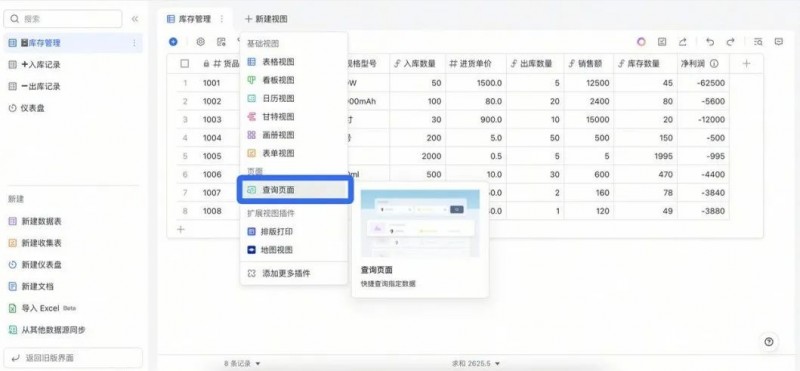Screen dimensions: 800x371
Task: Toggle the select-all header checkbox
Action: 185,64
